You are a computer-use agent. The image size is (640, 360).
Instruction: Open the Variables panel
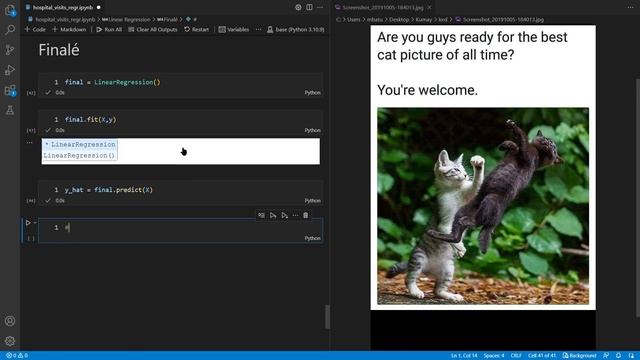click(x=233, y=29)
